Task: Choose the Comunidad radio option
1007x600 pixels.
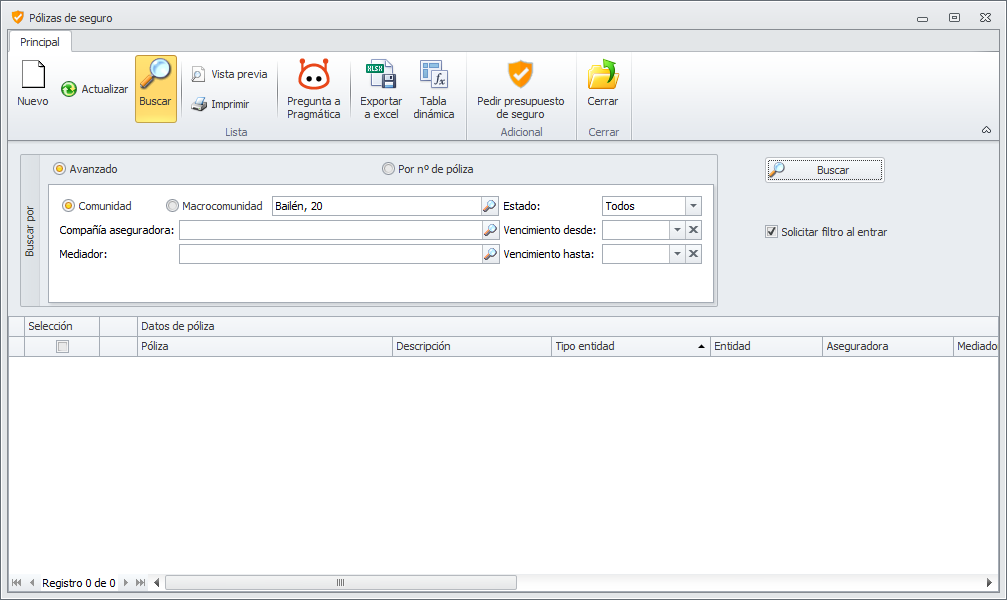Action: pos(97,206)
